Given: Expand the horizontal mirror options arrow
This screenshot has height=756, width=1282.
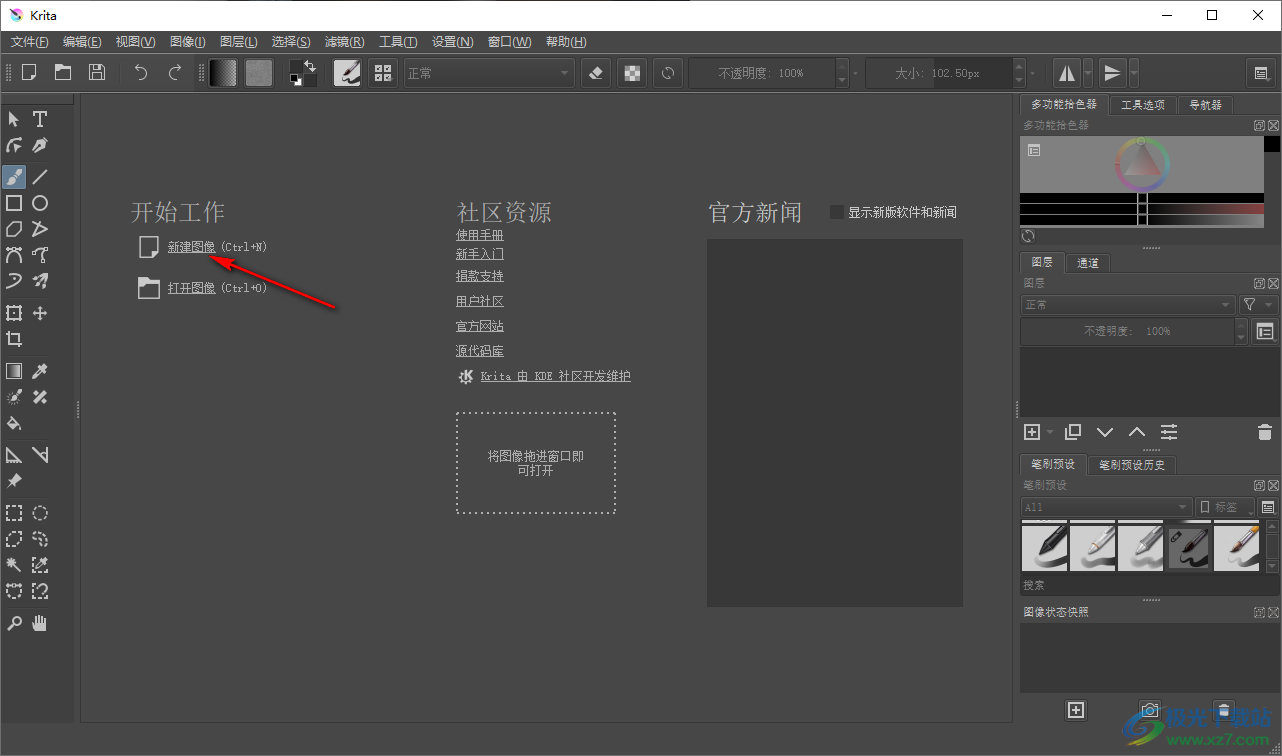Looking at the screenshot, I should (x=1088, y=73).
